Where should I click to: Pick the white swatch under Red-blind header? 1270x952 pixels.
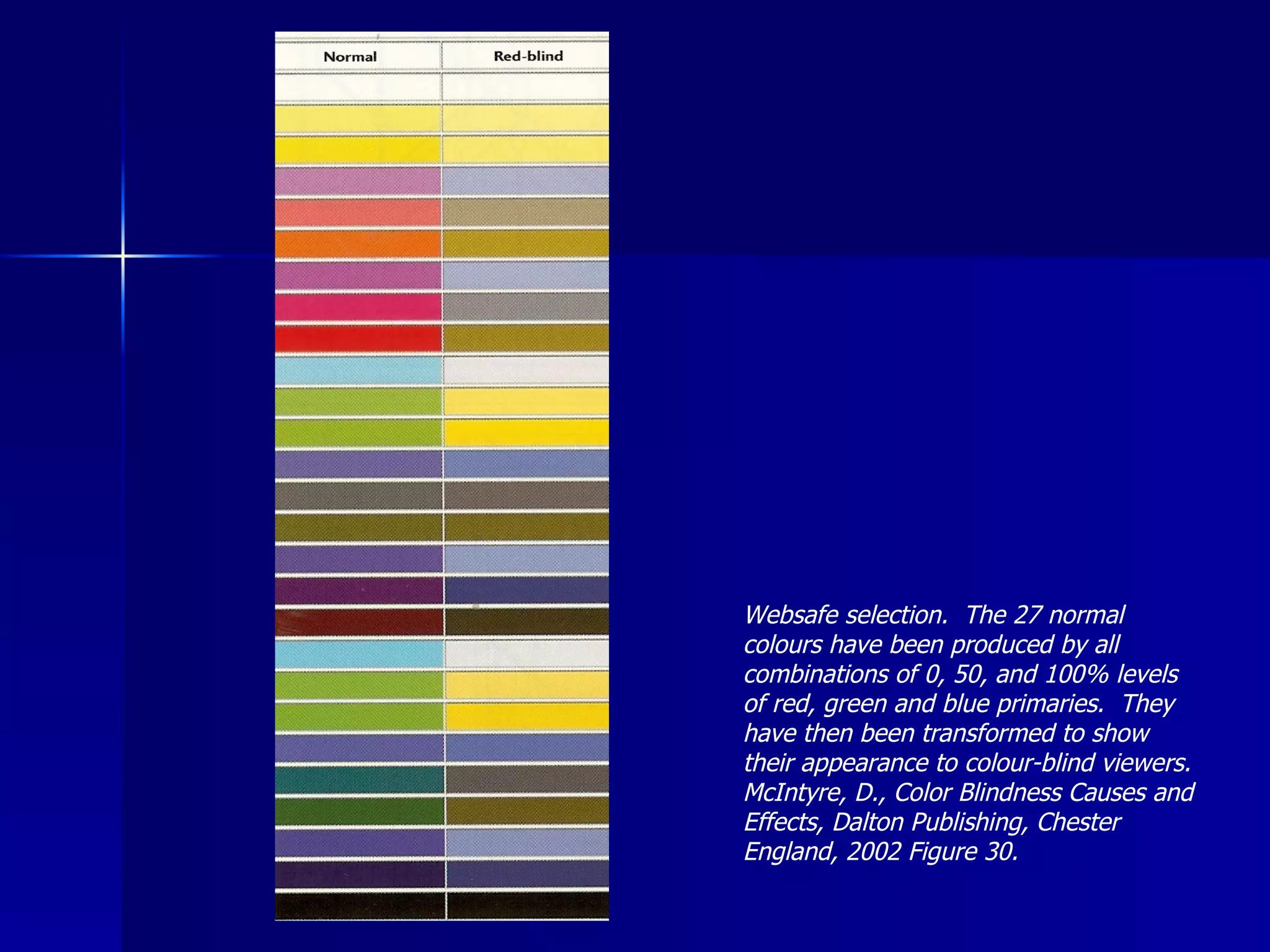tap(526, 87)
